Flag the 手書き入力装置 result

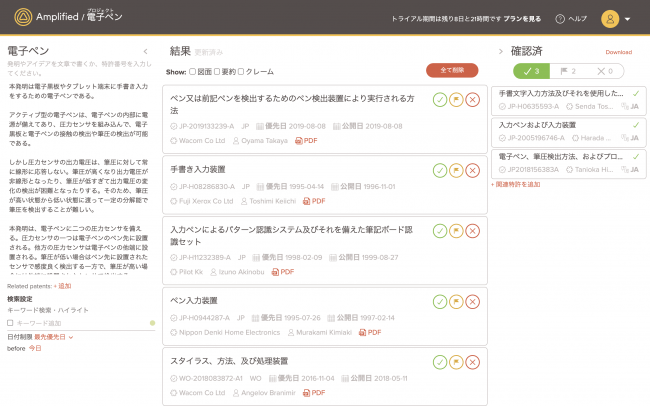[x=456, y=171]
